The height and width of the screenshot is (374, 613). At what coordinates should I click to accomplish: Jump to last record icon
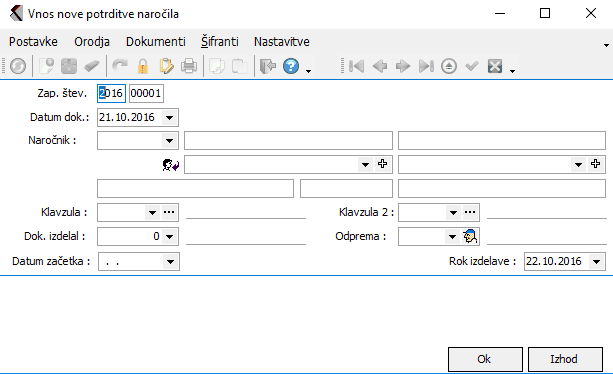tap(426, 66)
